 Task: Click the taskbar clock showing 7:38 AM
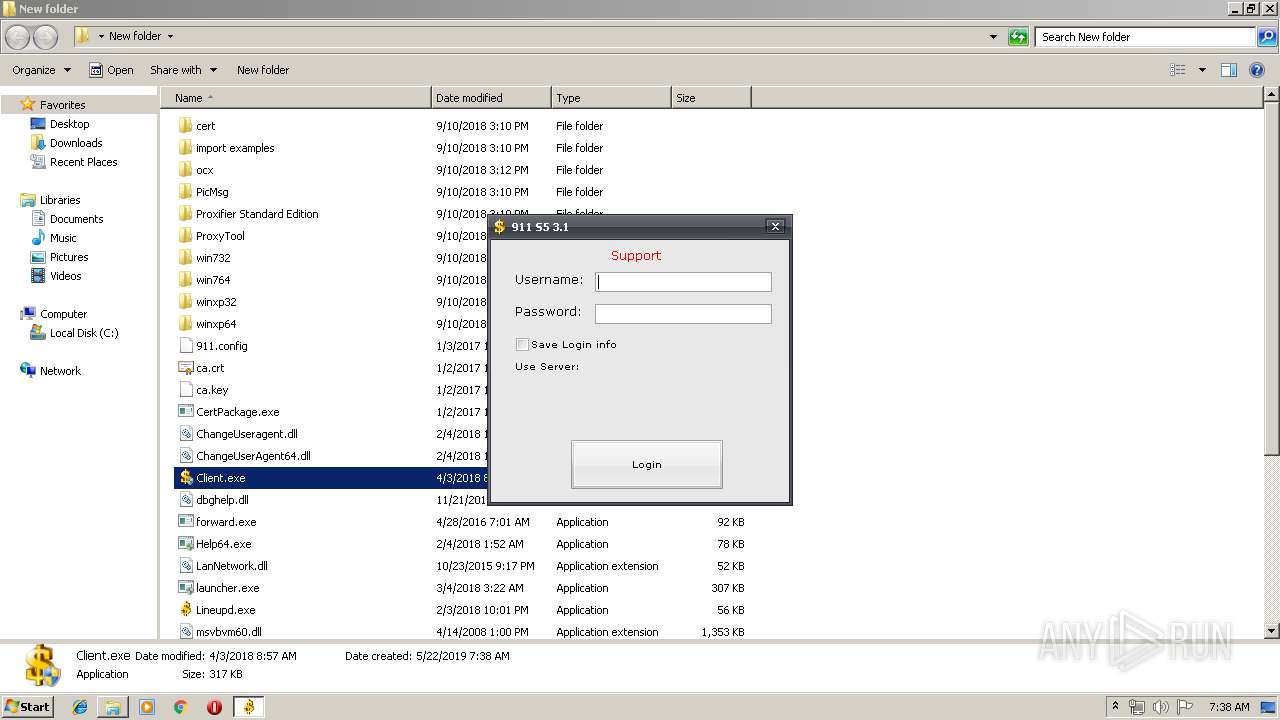(1229, 707)
